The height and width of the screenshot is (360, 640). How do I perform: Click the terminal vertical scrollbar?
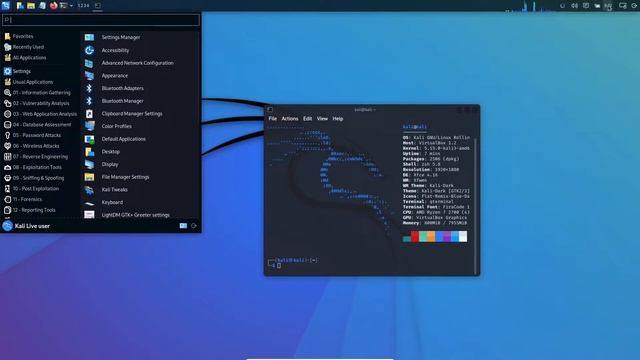tap(476, 206)
